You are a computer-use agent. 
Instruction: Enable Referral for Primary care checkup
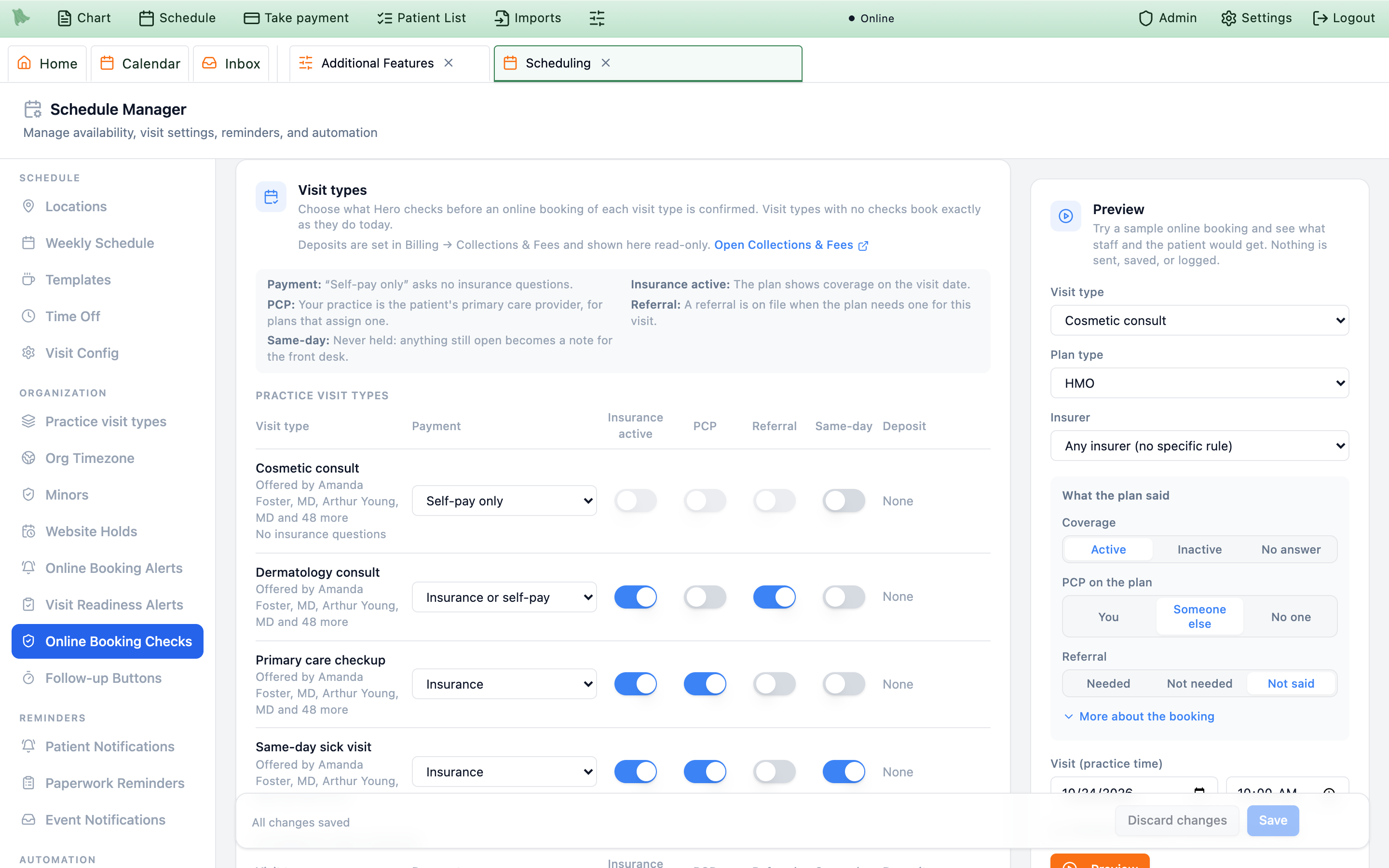[774, 684]
